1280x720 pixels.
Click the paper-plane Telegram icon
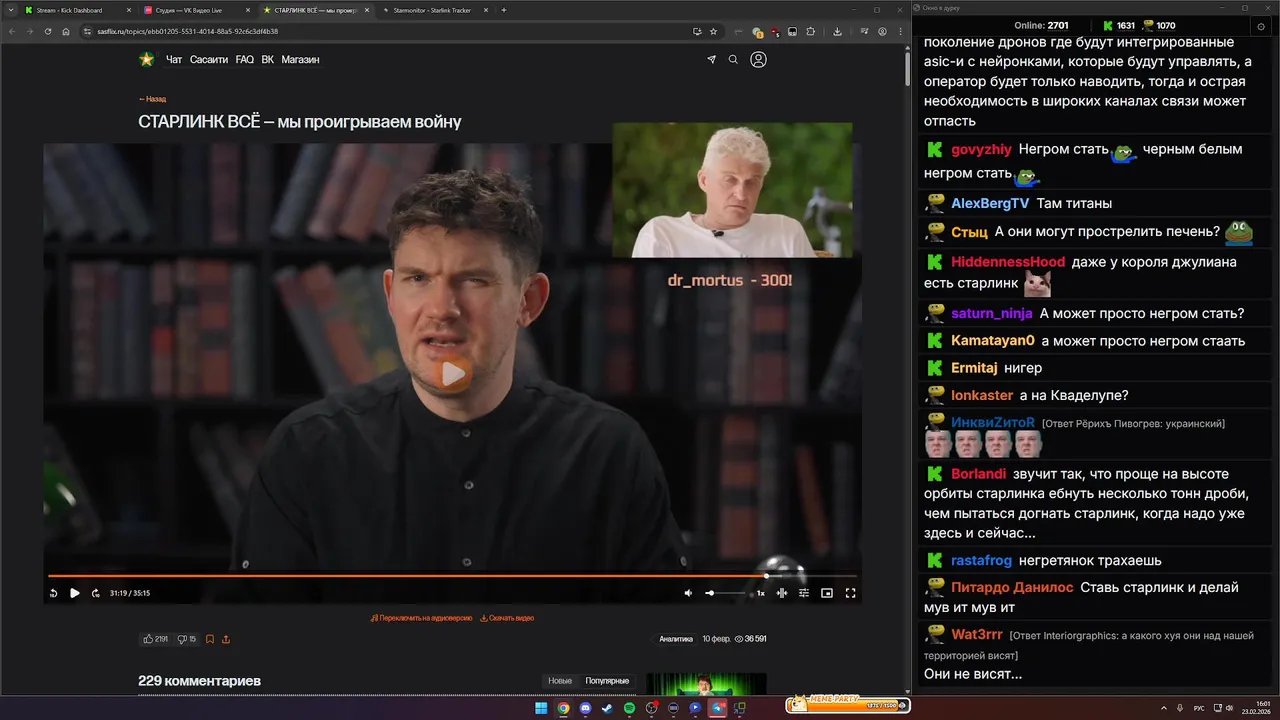click(711, 60)
